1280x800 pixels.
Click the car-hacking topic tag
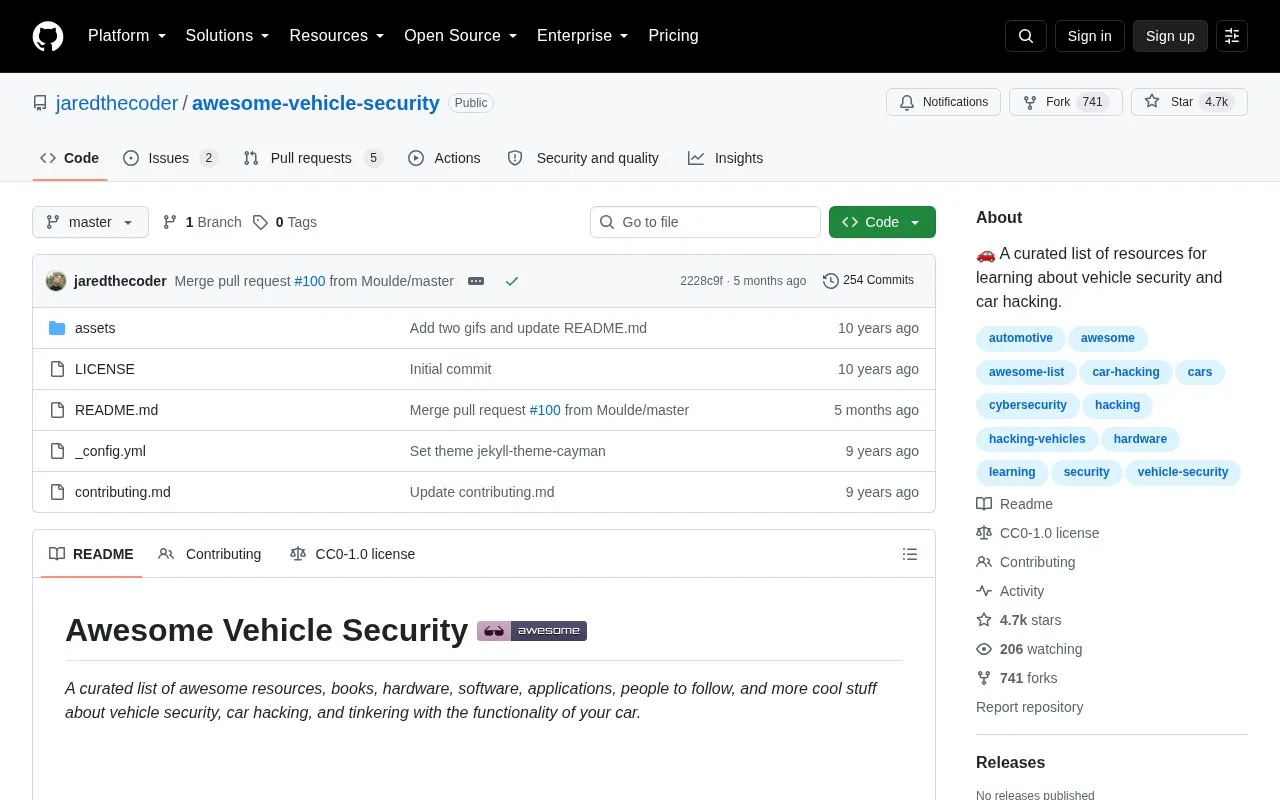[x=1126, y=372]
